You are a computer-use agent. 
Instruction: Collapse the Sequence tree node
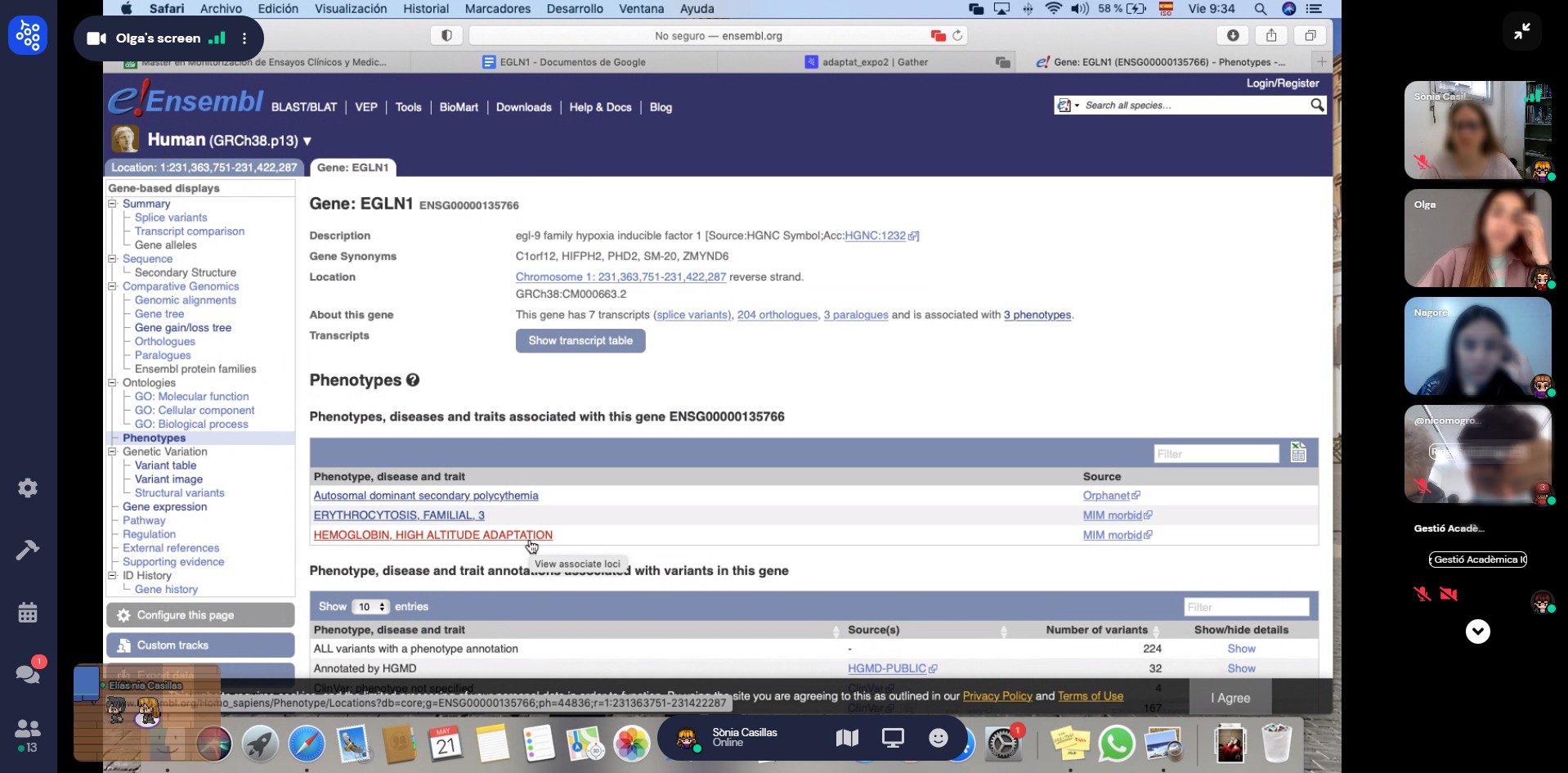tap(113, 258)
